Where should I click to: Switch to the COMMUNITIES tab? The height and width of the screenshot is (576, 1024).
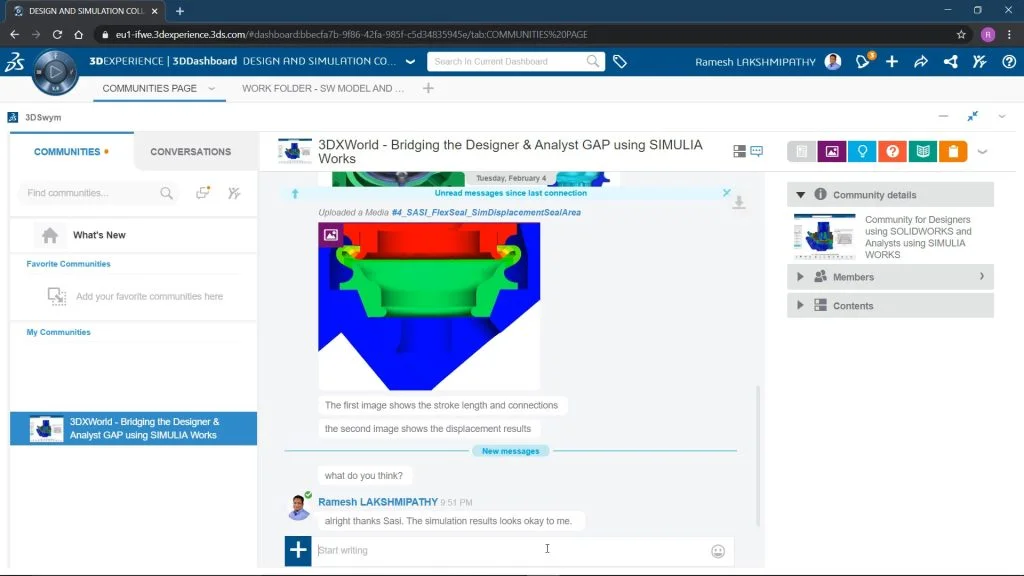click(x=72, y=152)
